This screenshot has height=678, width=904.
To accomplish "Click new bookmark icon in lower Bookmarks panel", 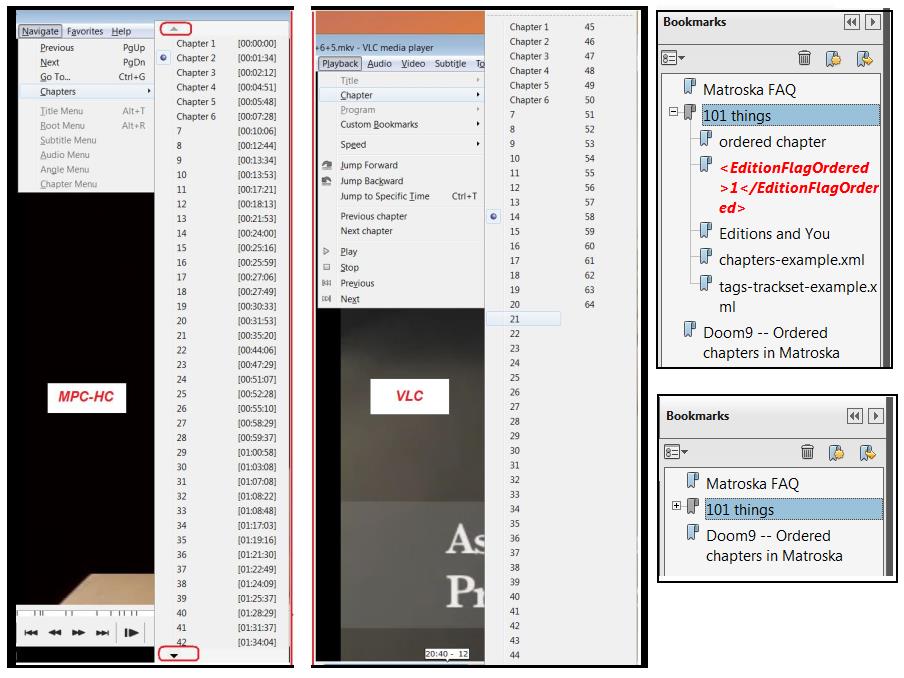I will tap(837, 453).
